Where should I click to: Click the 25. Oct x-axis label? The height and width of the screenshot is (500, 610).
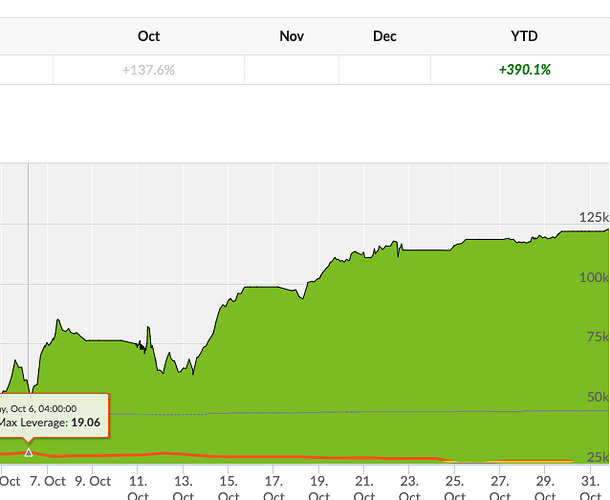[454, 489]
